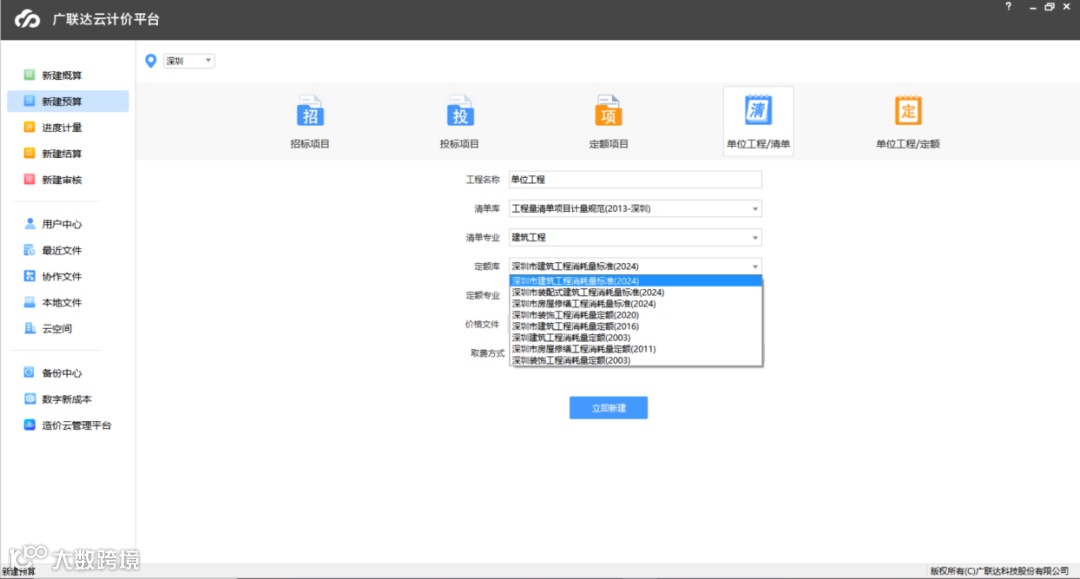Select 深圳市装配式建筑工程消耗量标准(2024) option
The width and height of the screenshot is (1080, 579).
pos(636,292)
